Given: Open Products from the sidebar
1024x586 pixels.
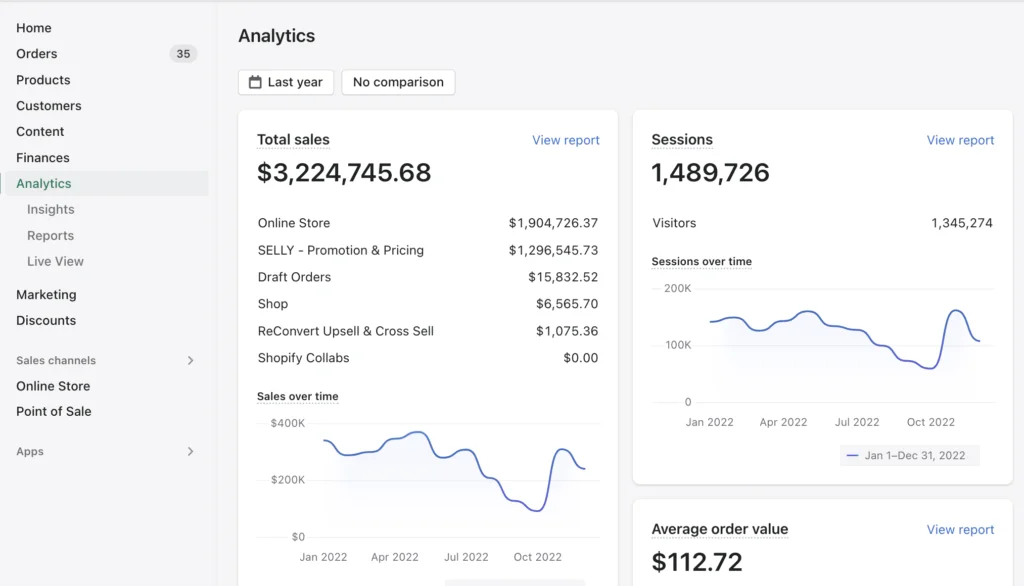Looking at the screenshot, I should pyautogui.click(x=43, y=80).
